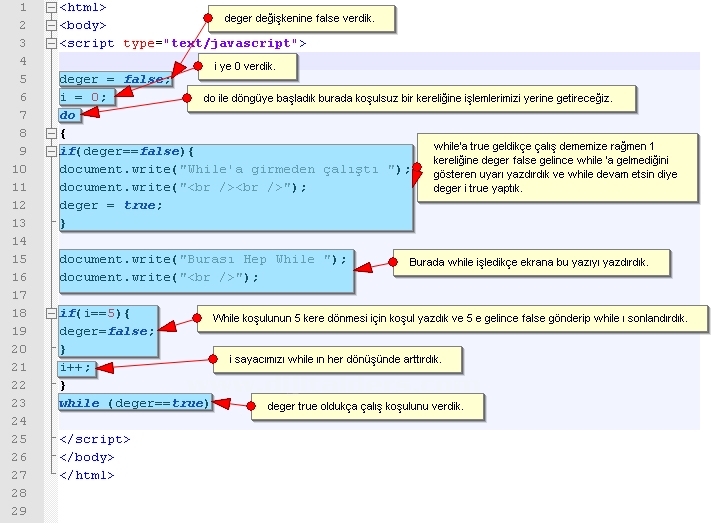Collapse the if(i==5) fold marker
711x523 pixels.
[x=51, y=313]
